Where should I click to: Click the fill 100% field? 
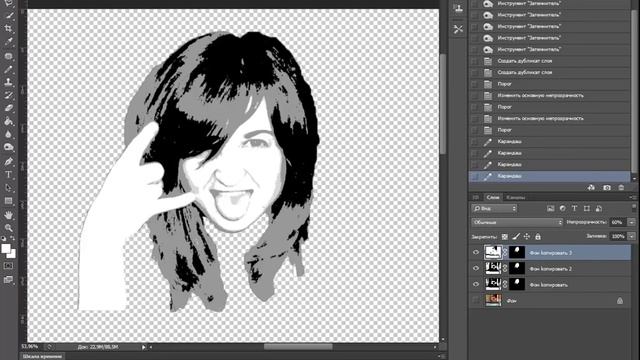pyautogui.click(x=618, y=236)
